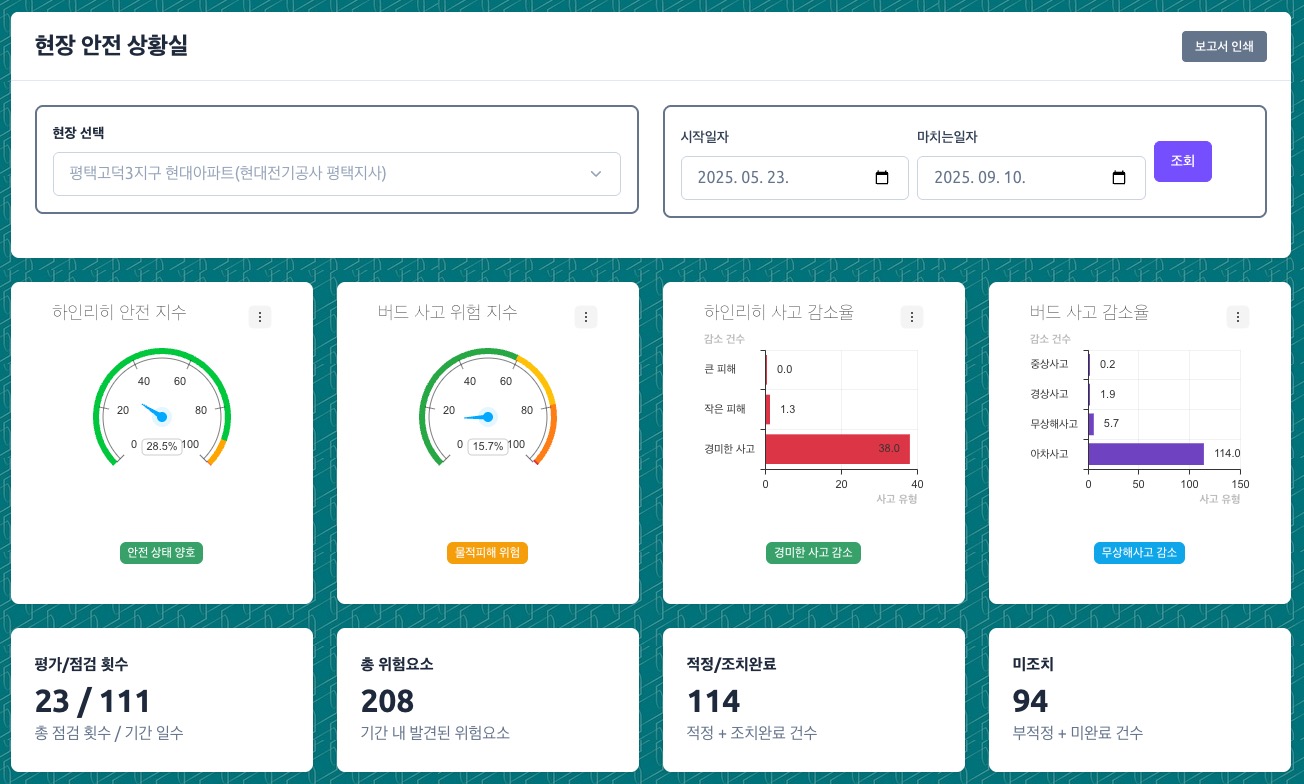Screen dimensions: 1304x784
Task: Open the 하인리히 사고 감소율 chart options menu
Action: (x=911, y=317)
